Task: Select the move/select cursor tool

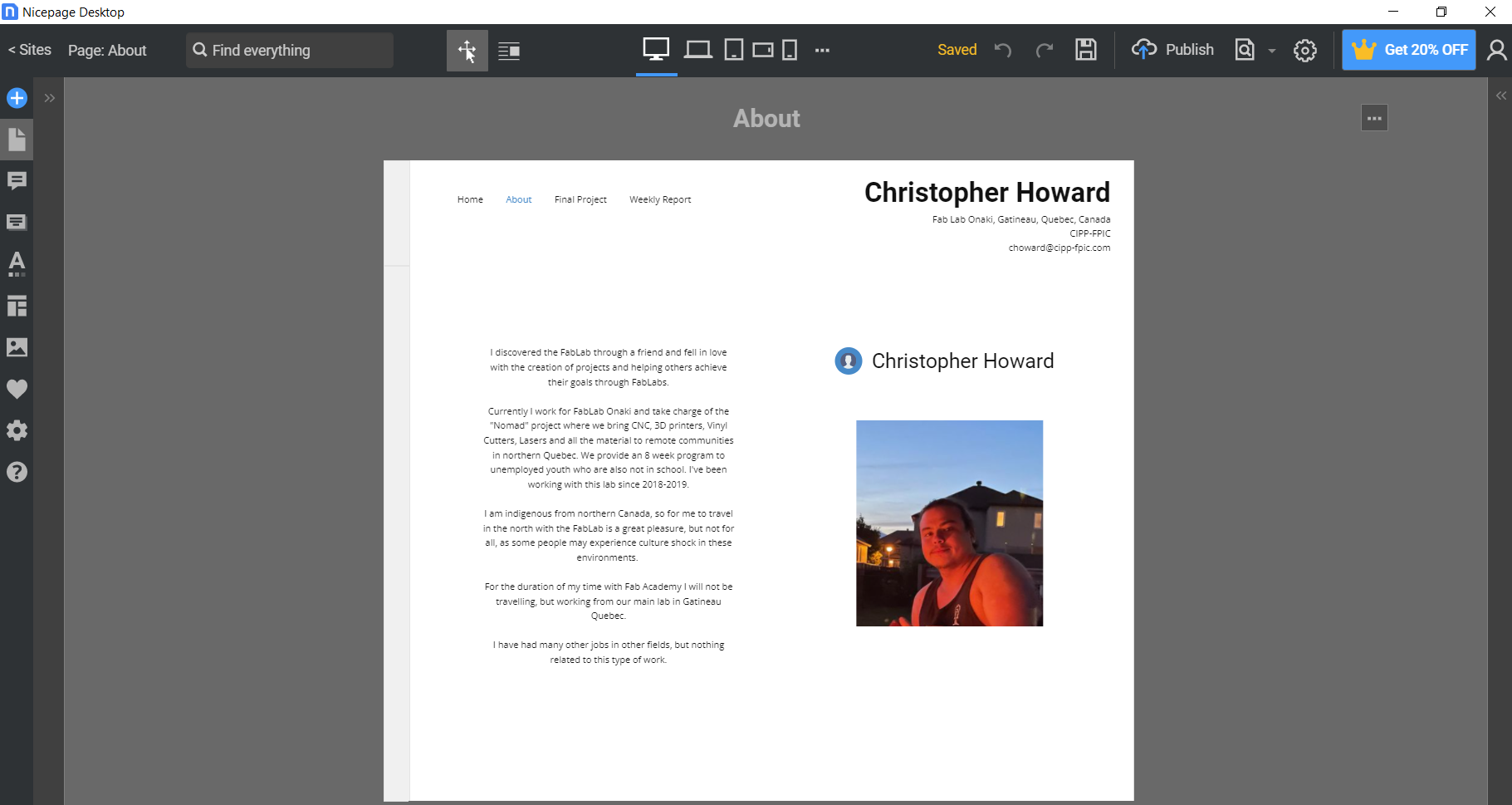Action: click(467, 51)
